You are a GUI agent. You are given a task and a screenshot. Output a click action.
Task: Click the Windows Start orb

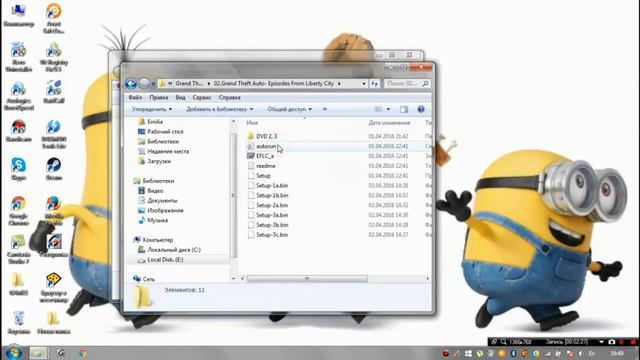[13, 353]
